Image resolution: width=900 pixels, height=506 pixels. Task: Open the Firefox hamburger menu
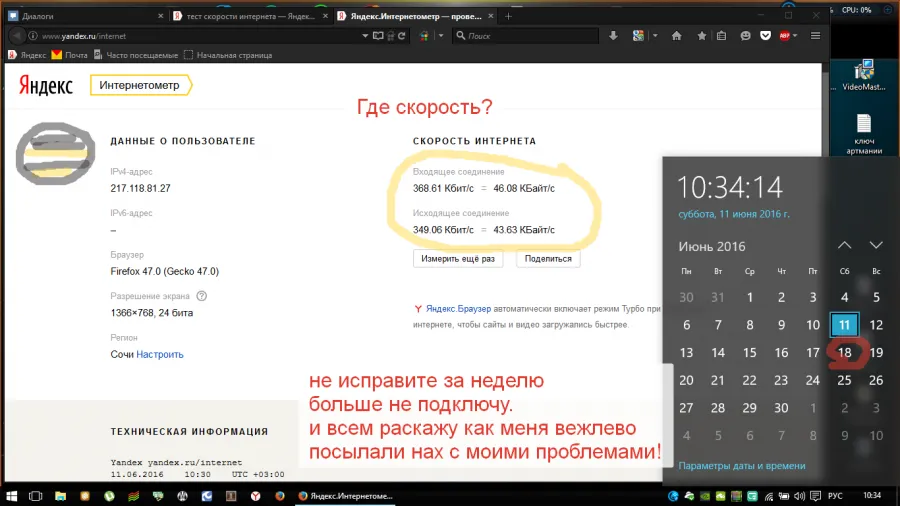815,36
